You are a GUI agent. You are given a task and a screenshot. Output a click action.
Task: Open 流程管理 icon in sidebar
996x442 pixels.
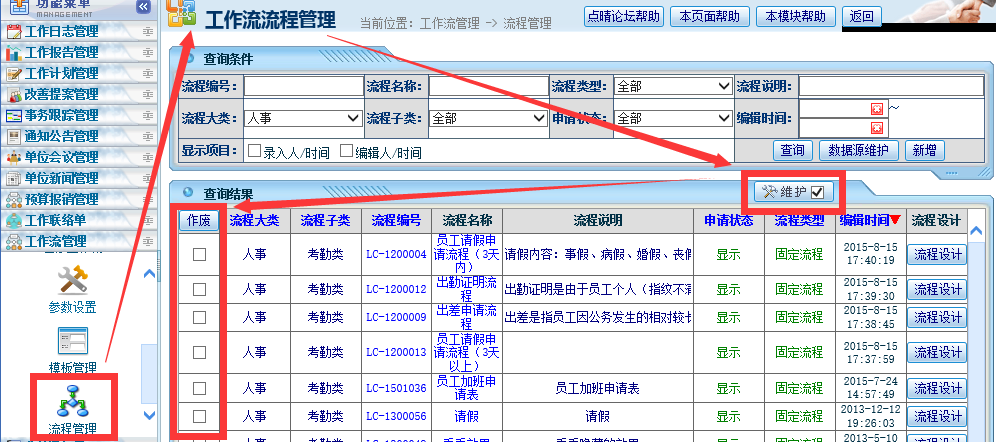click(72, 398)
